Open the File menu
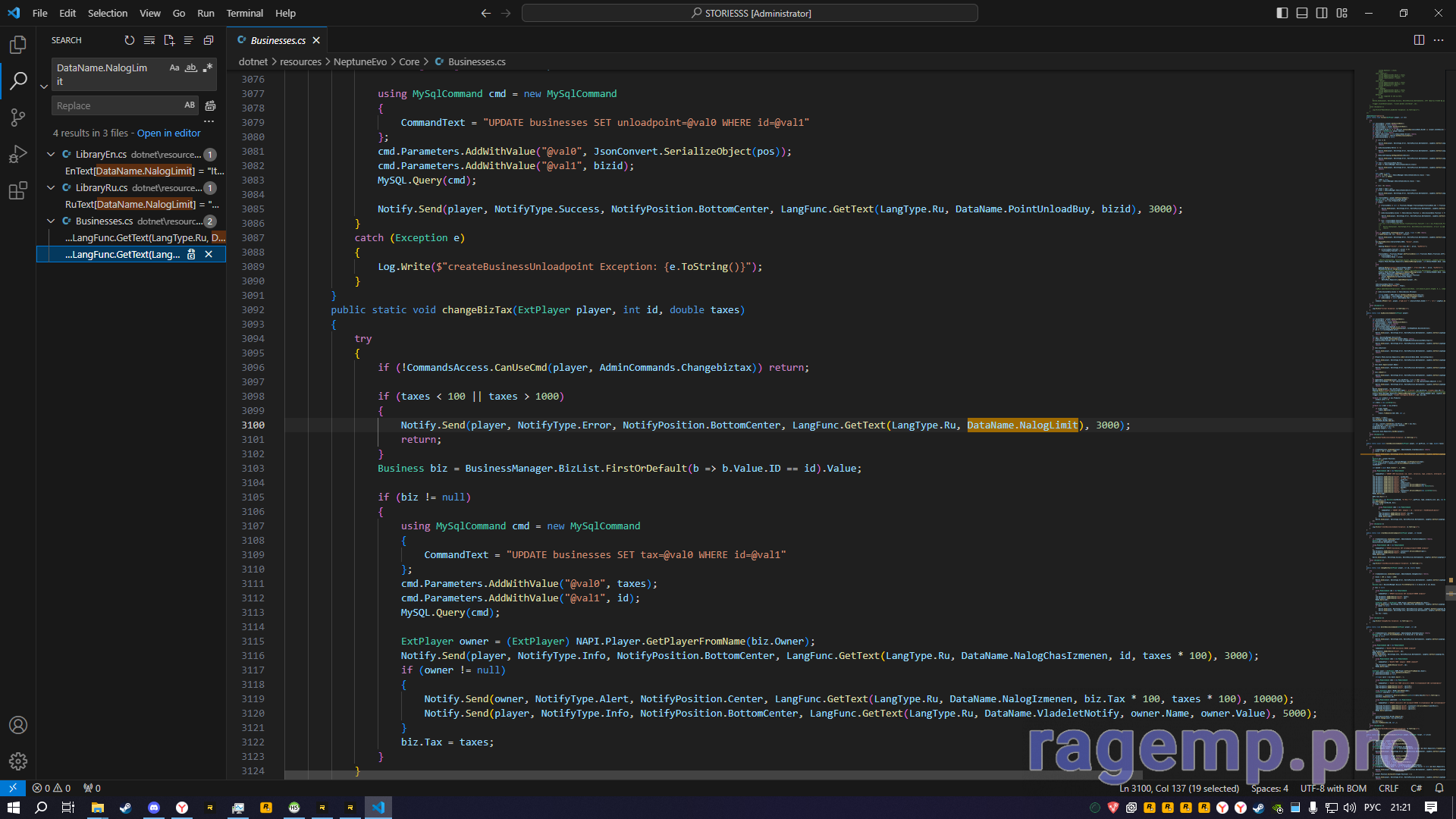This screenshot has height=819, width=1456. click(40, 13)
